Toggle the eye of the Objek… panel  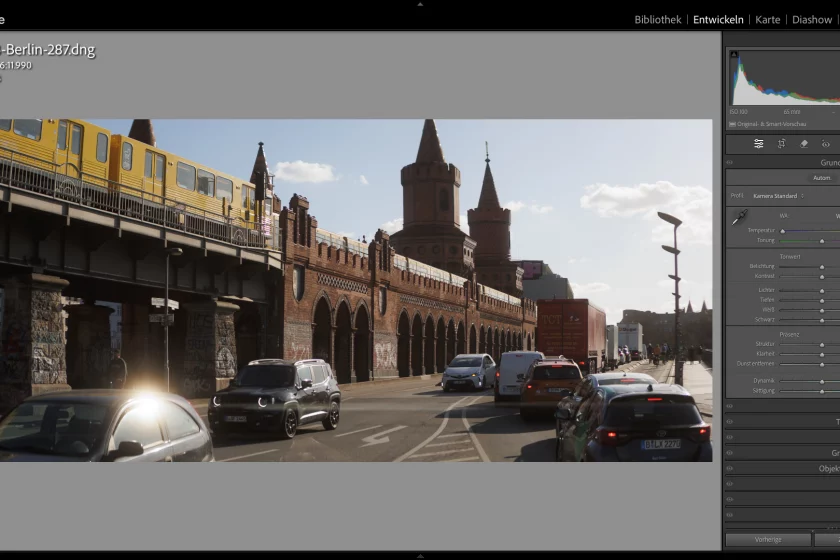(730, 468)
